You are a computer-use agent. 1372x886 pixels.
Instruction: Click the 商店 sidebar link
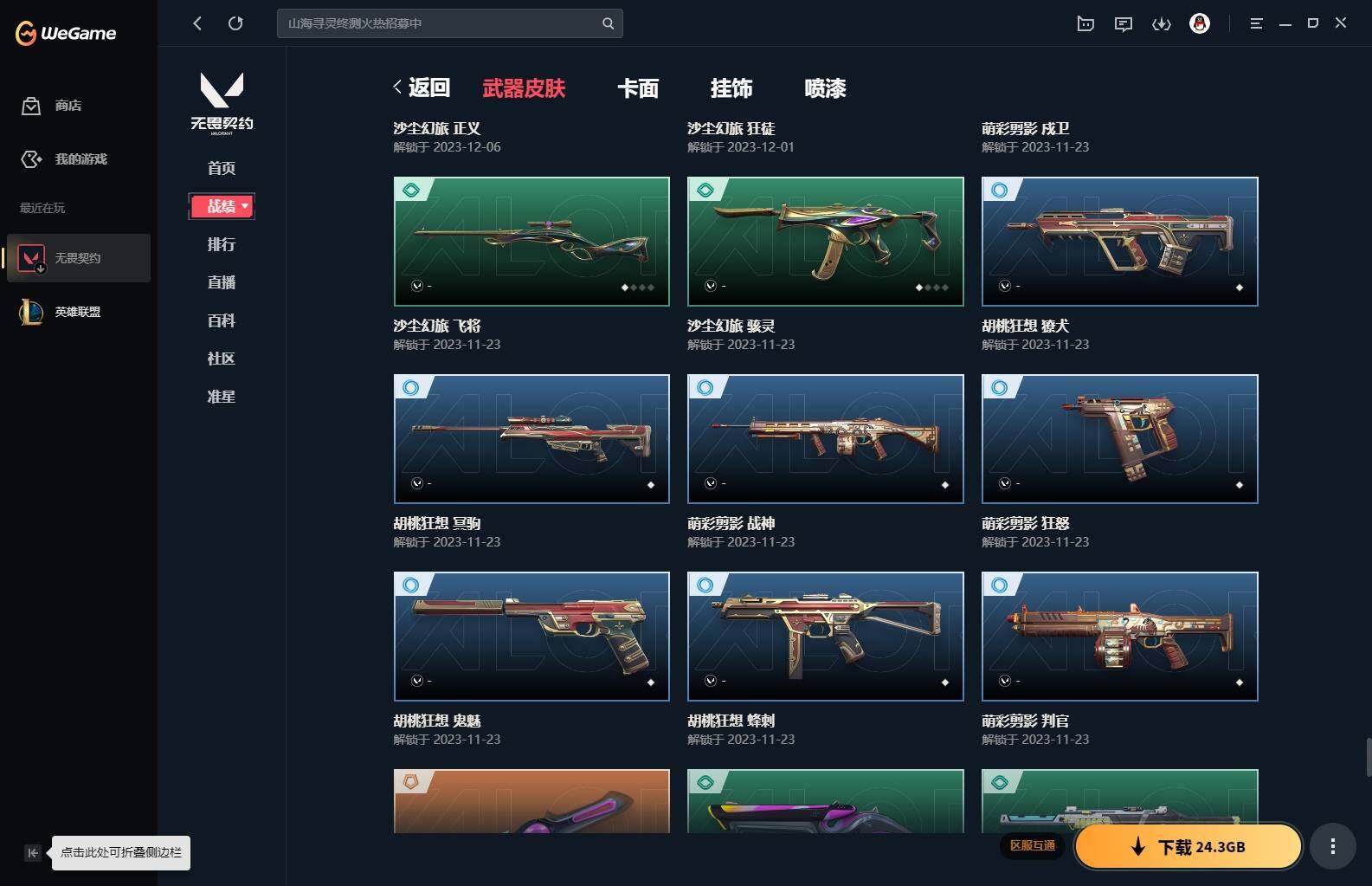tap(68, 106)
